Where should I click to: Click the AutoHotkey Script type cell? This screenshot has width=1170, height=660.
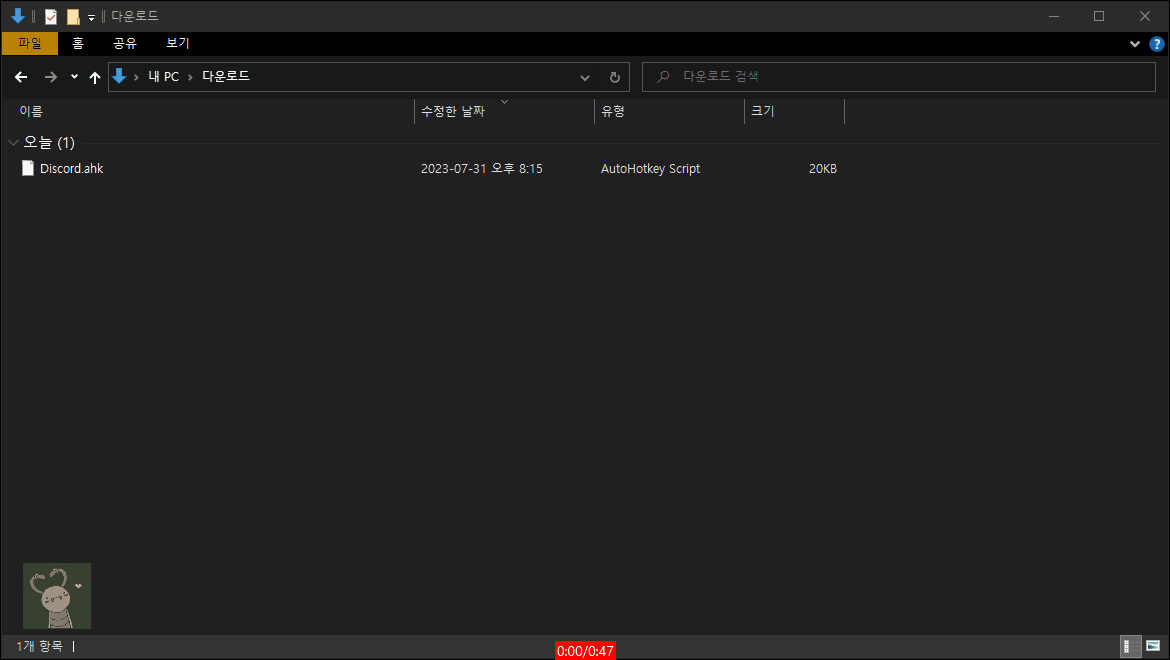tap(650, 169)
